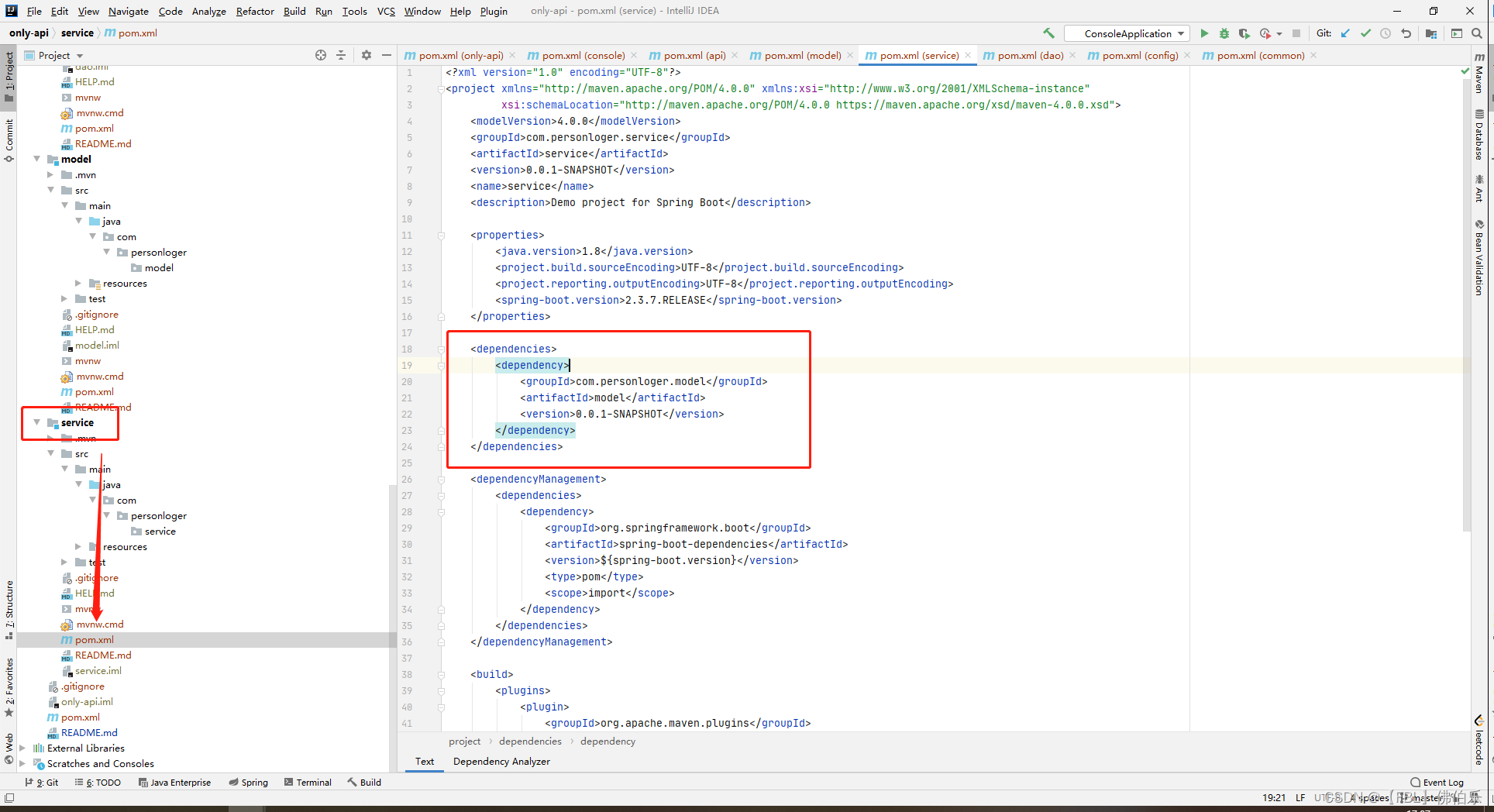1494x812 pixels.
Task: Expand resources folder under model
Action: click(78, 283)
